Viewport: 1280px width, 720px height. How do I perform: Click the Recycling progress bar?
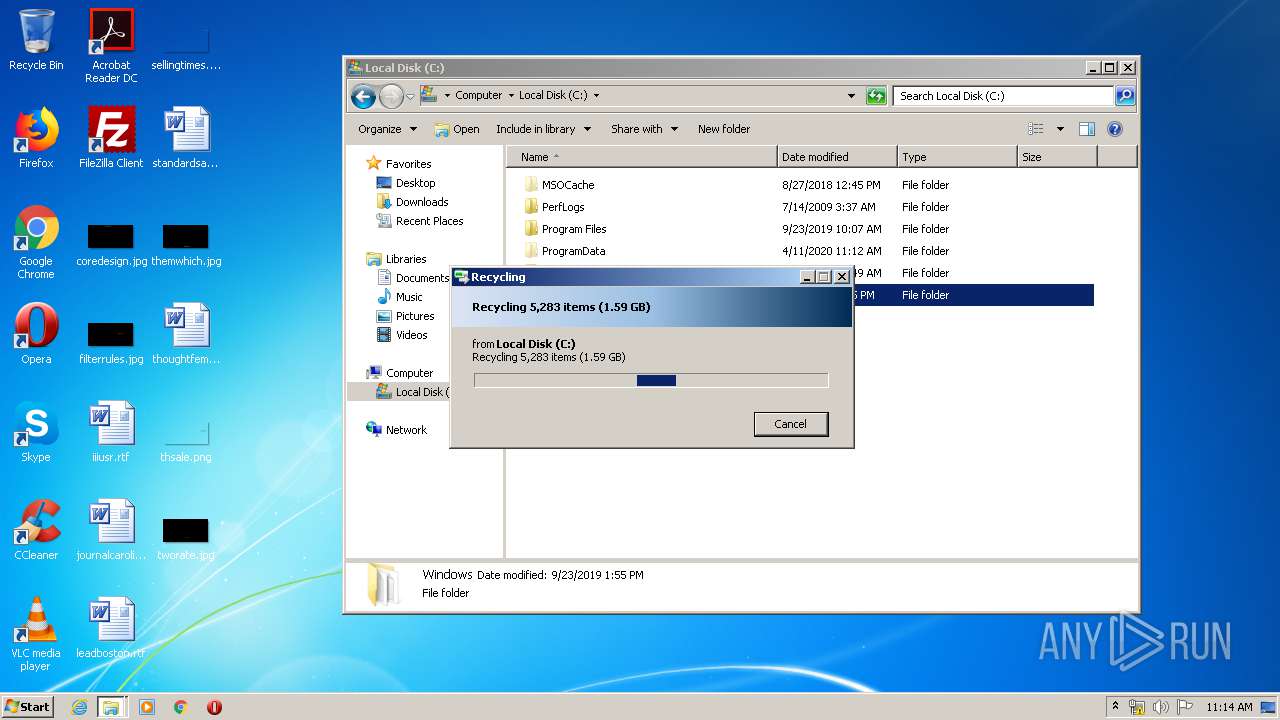(651, 380)
